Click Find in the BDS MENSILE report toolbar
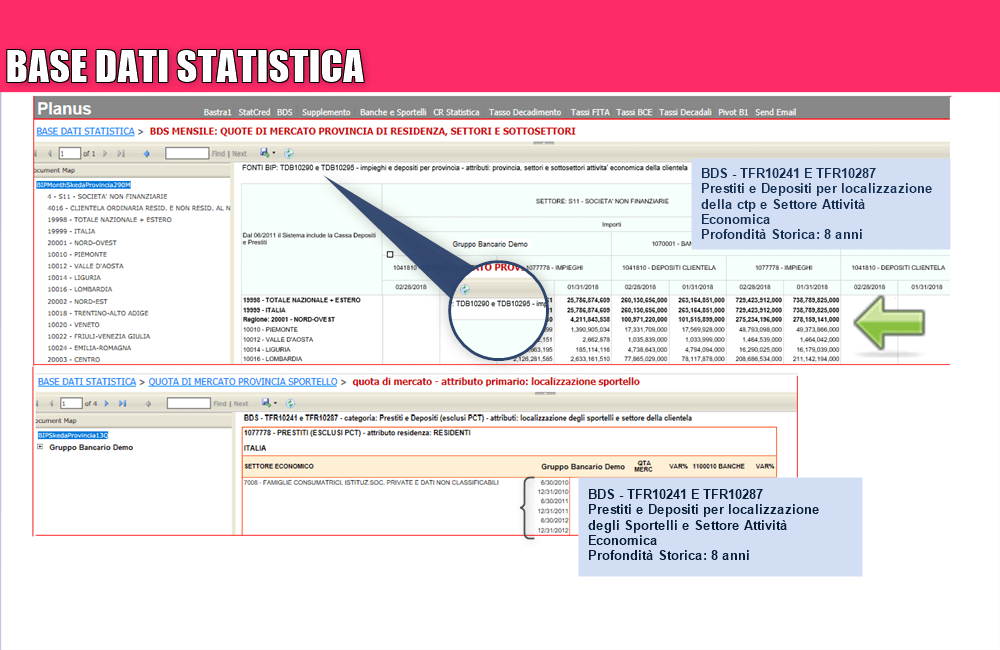Image resolution: width=1000 pixels, height=650 pixels. (x=218, y=154)
